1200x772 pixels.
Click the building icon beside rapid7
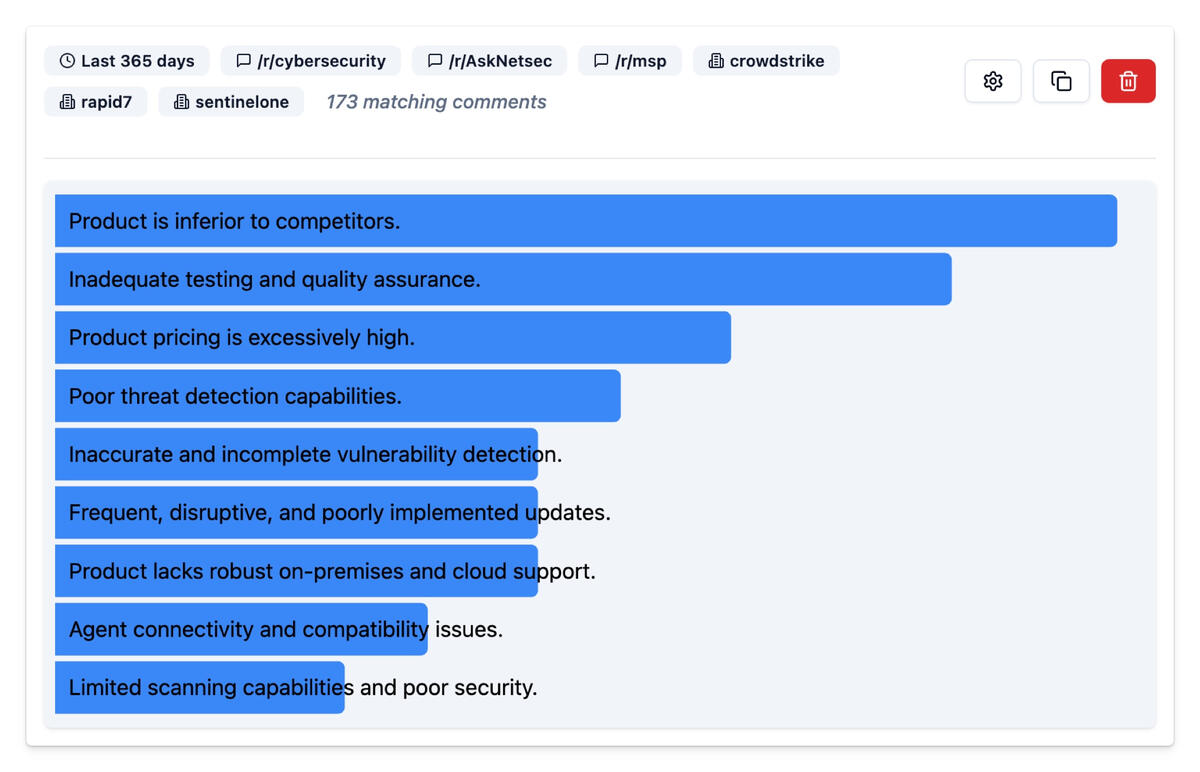[67, 102]
